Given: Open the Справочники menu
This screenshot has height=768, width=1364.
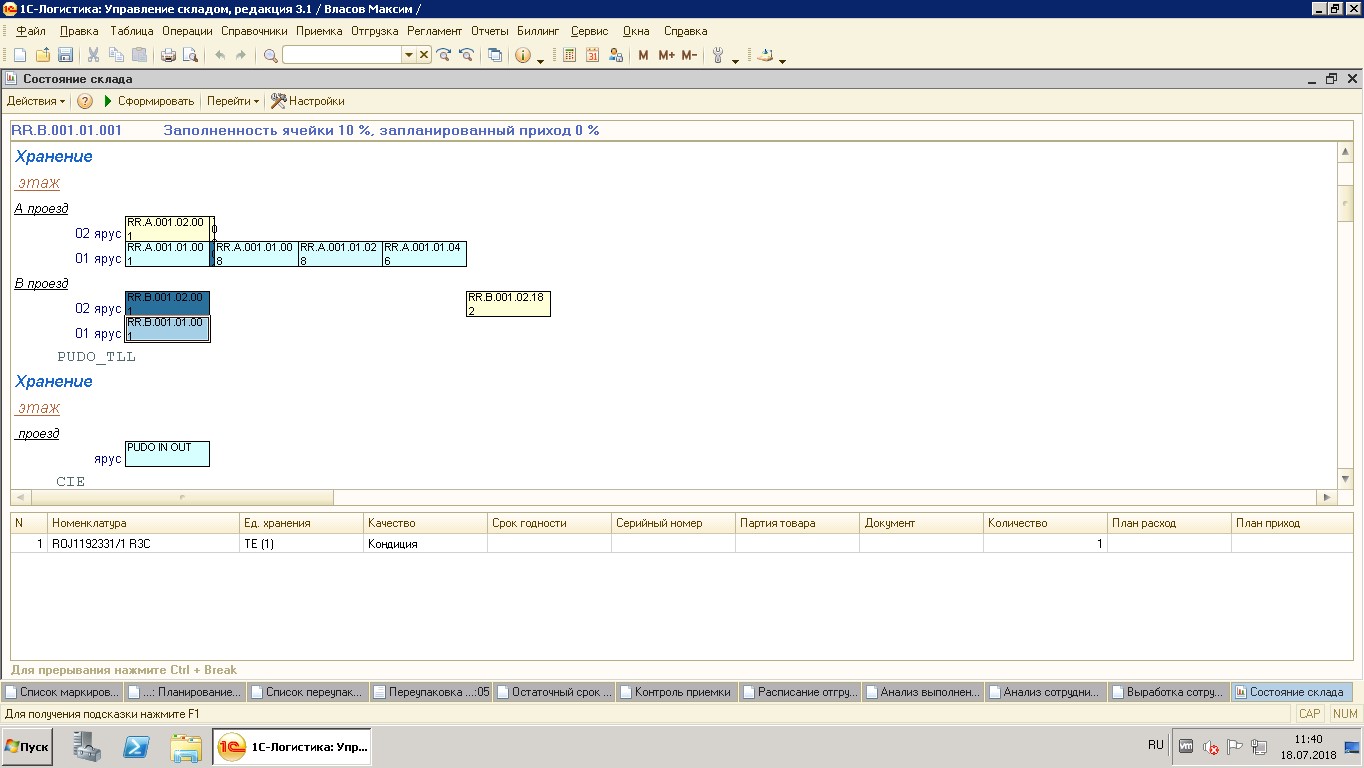Looking at the screenshot, I should pos(254,31).
